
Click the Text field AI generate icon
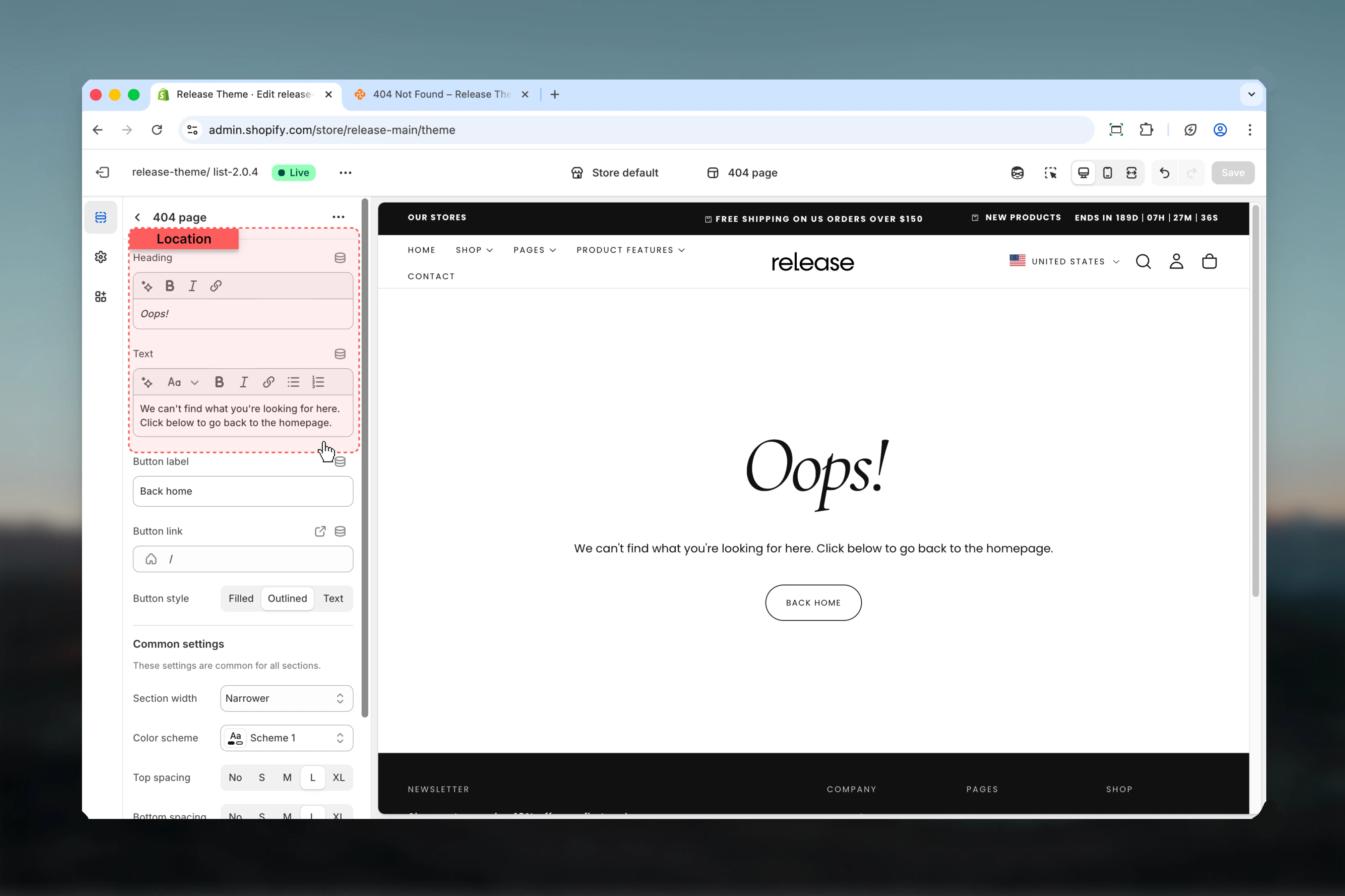pos(147,382)
